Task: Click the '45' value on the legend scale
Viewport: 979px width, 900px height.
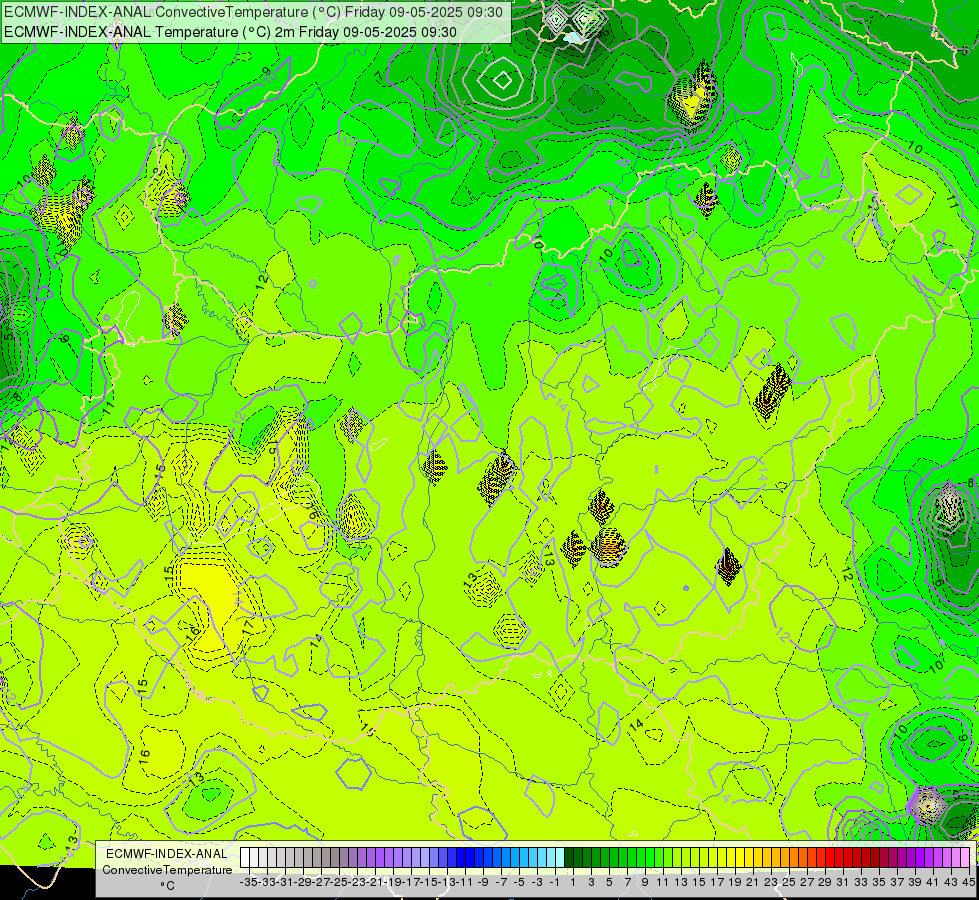Action: (968, 882)
